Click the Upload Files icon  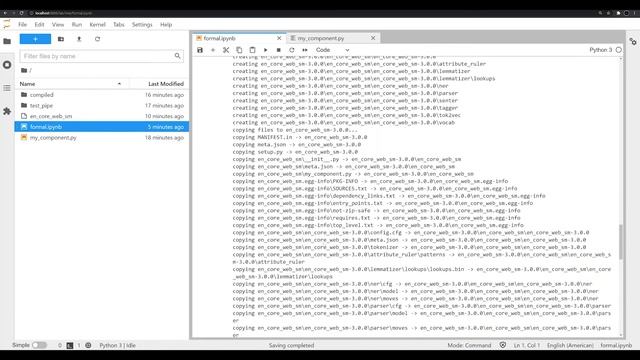click(x=79, y=39)
